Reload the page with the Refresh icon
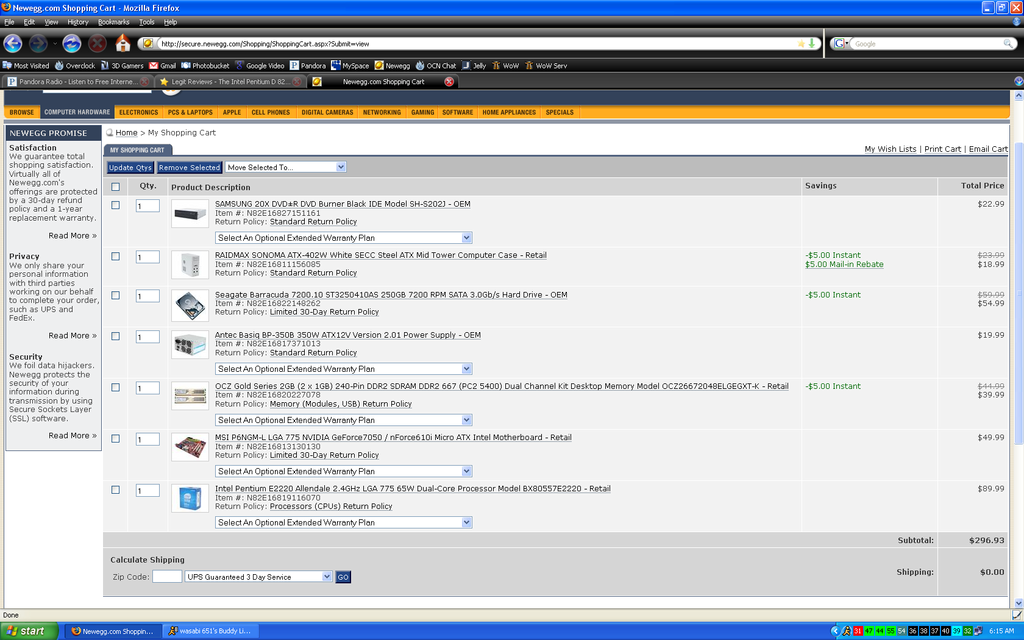This screenshot has height=640, width=1024. point(72,44)
